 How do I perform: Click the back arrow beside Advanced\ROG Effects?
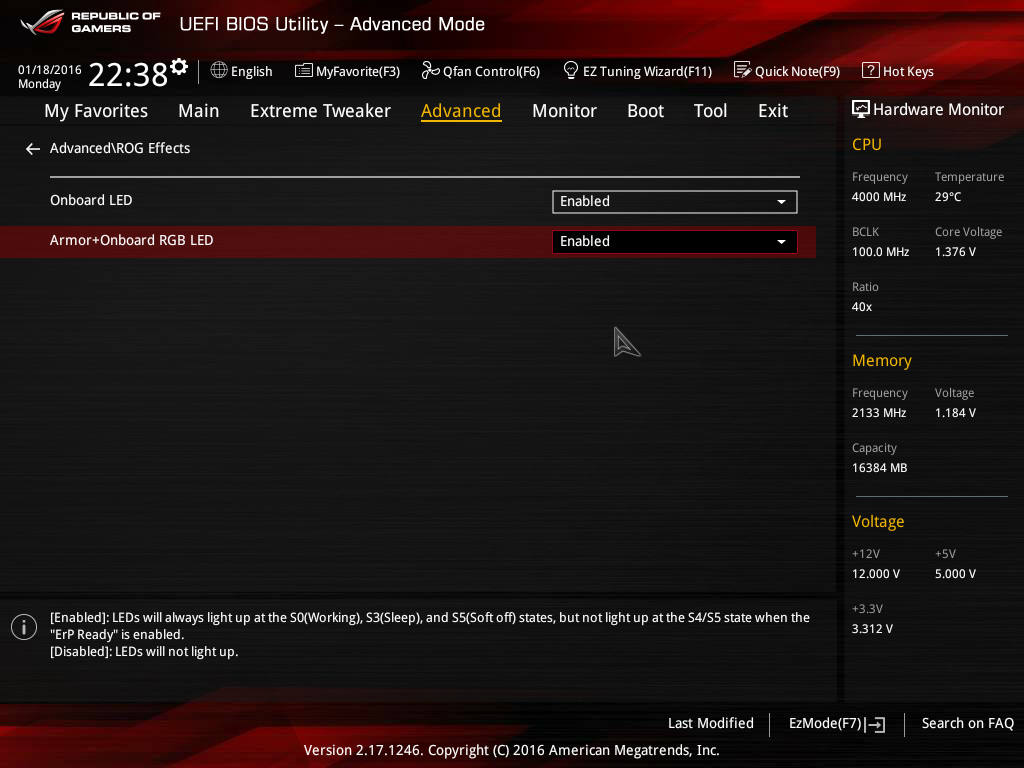[x=33, y=150]
